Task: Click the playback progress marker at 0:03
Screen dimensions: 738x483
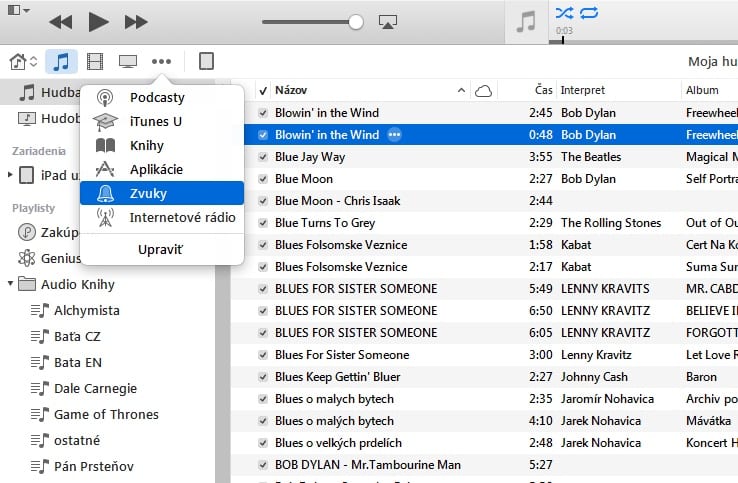Action: pos(562,40)
